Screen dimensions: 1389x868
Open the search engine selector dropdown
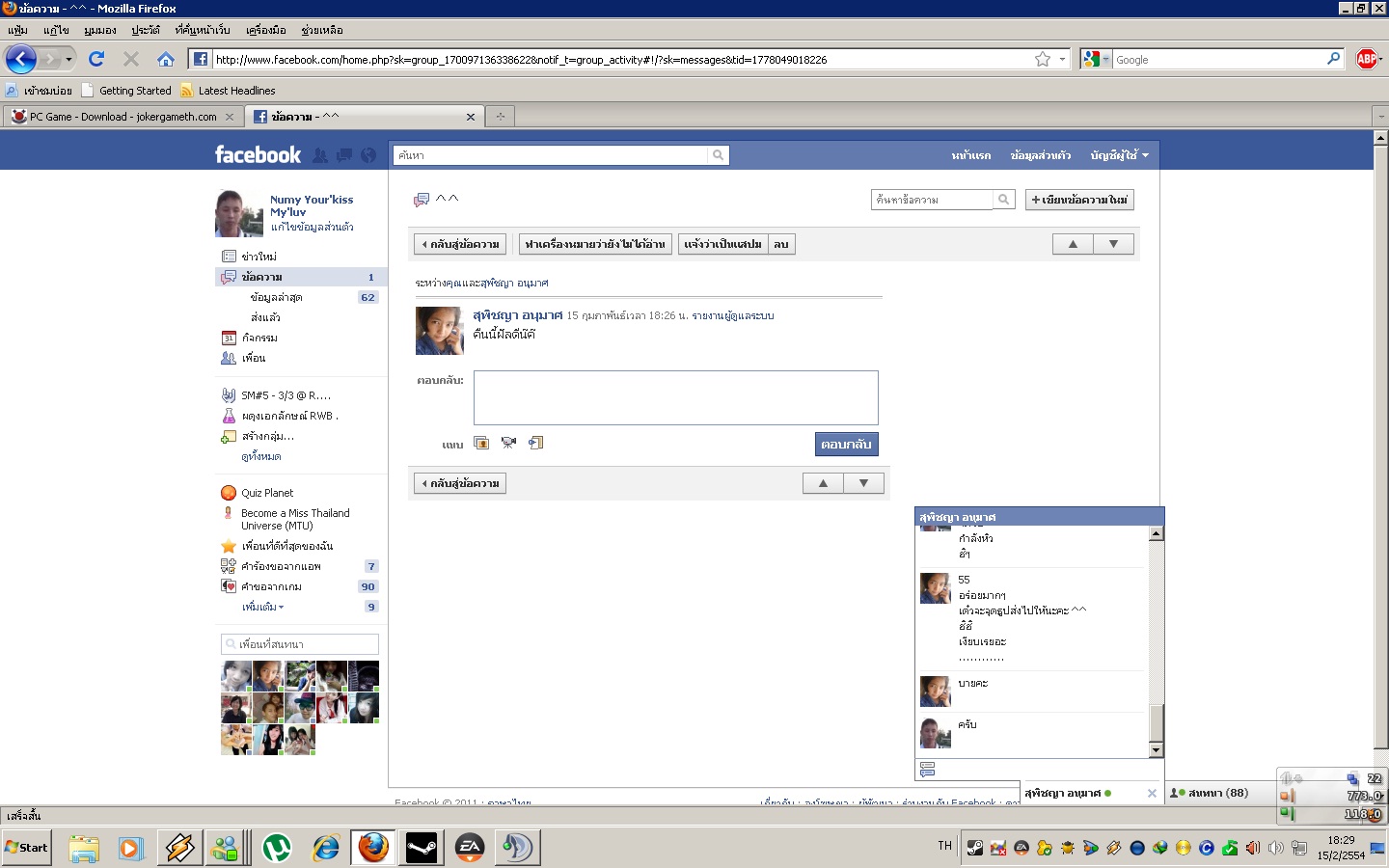(x=1096, y=59)
